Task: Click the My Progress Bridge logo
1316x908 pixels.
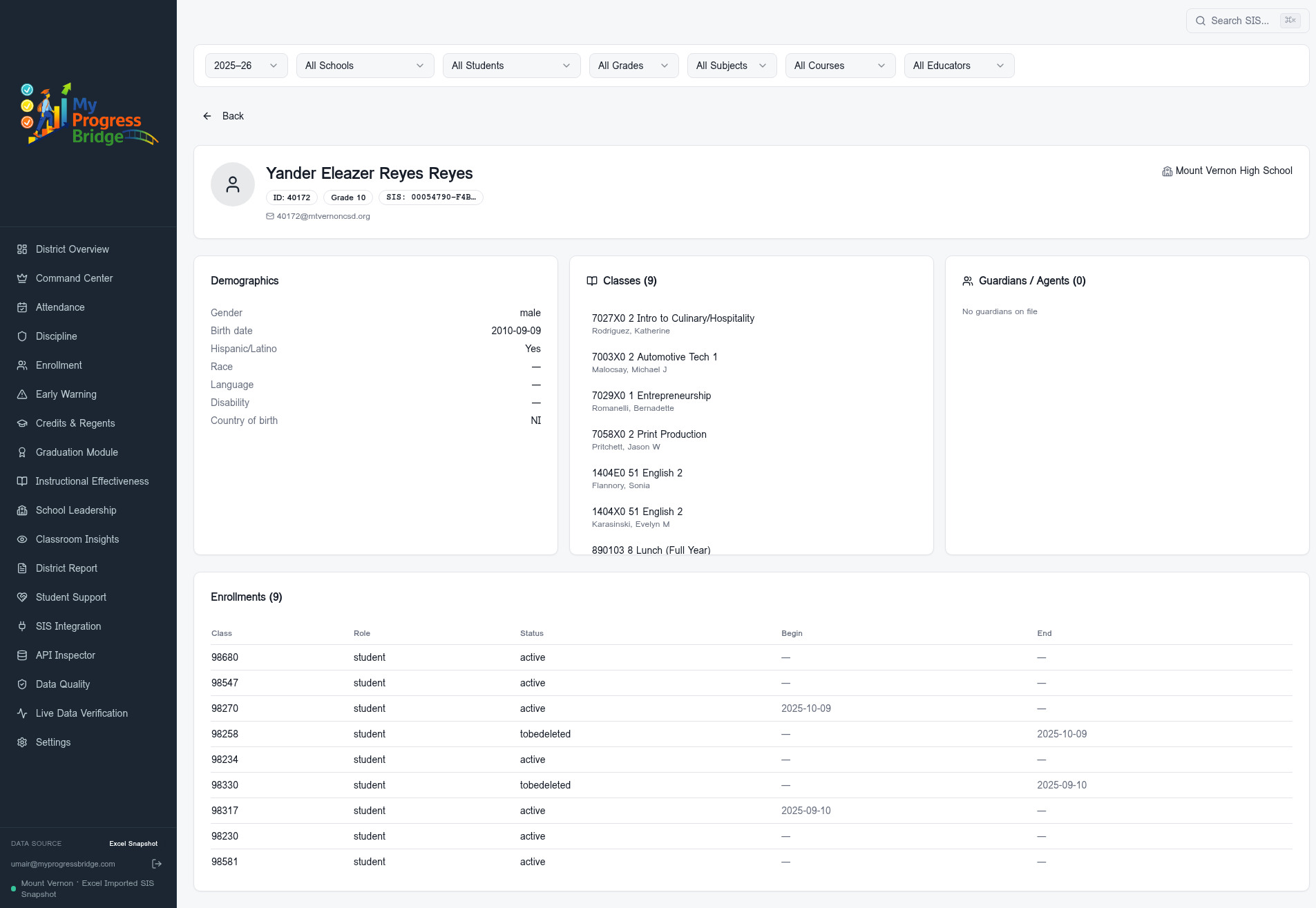Action: [89, 114]
